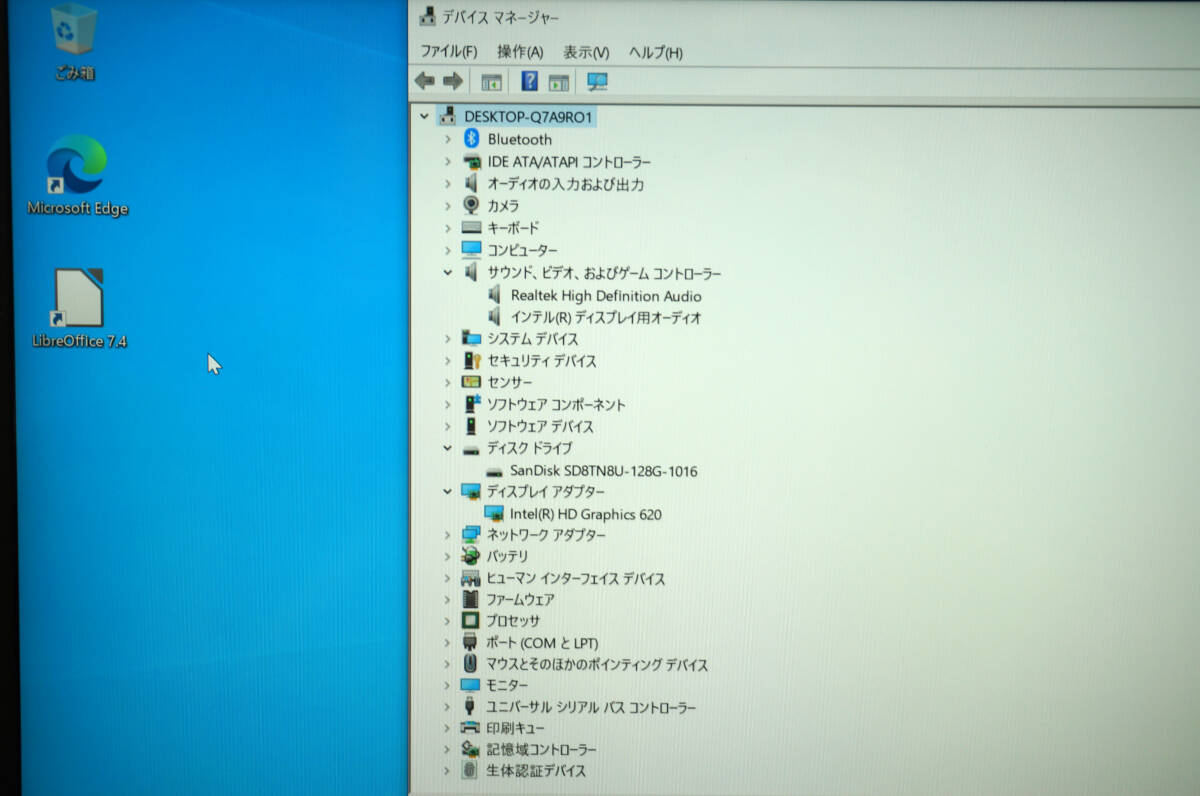
Task: Select the コンピューター category icon
Action: pos(471,249)
